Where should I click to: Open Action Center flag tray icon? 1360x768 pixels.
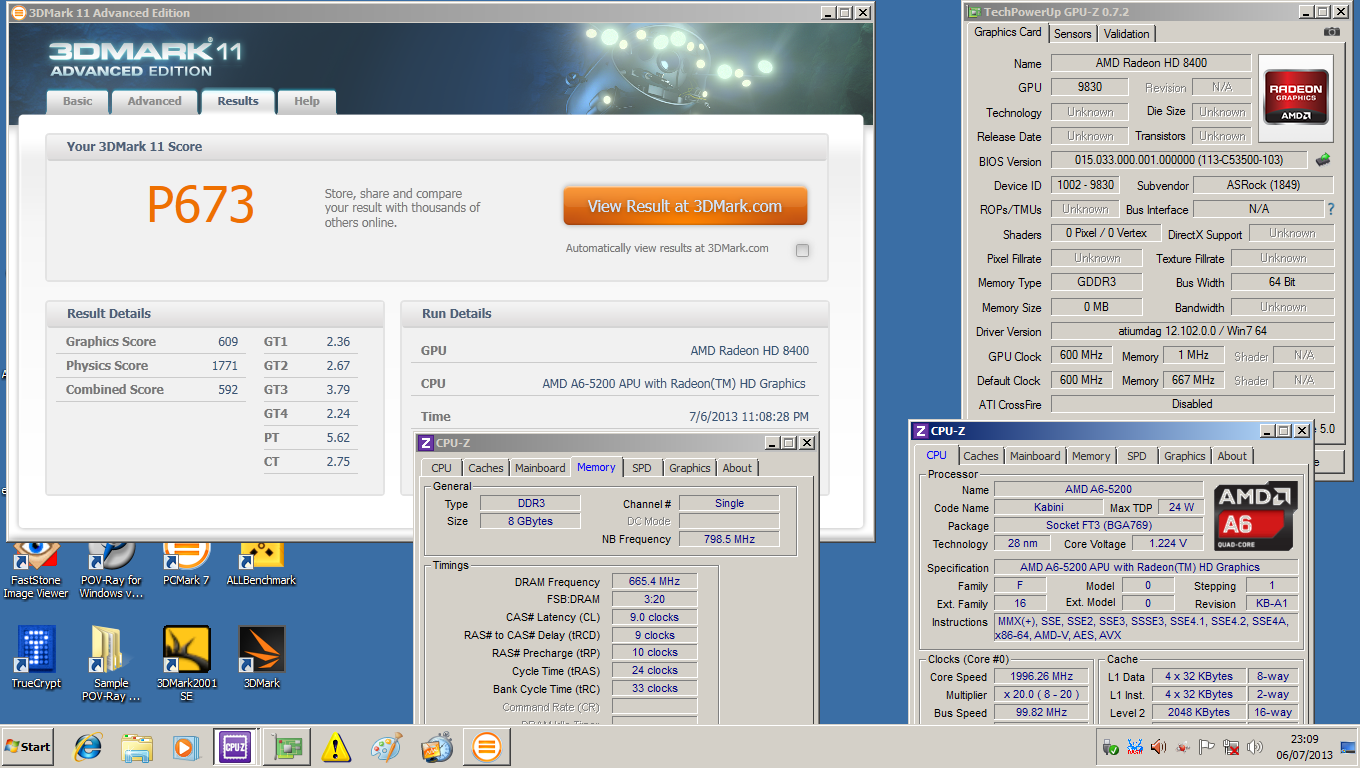pos(1207,747)
